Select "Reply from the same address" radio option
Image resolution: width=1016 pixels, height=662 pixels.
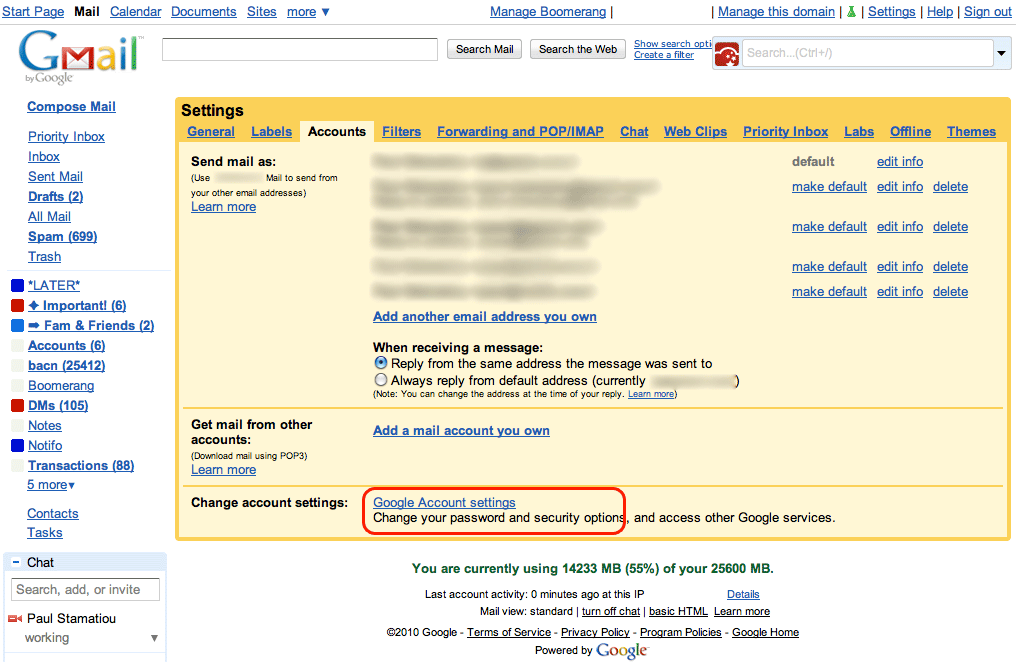(381, 363)
